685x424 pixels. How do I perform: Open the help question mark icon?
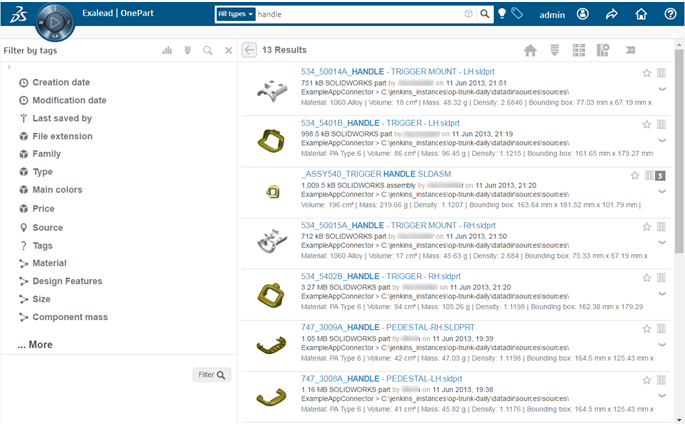[x=670, y=14]
